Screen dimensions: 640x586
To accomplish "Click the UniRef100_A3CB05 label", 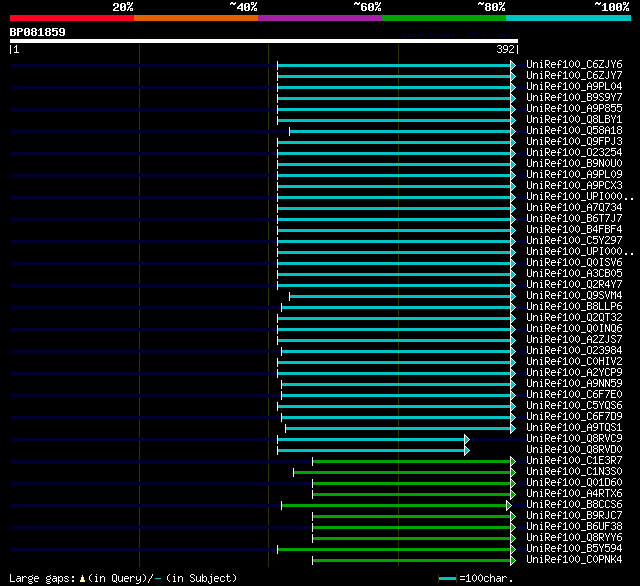I will (574, 274).
